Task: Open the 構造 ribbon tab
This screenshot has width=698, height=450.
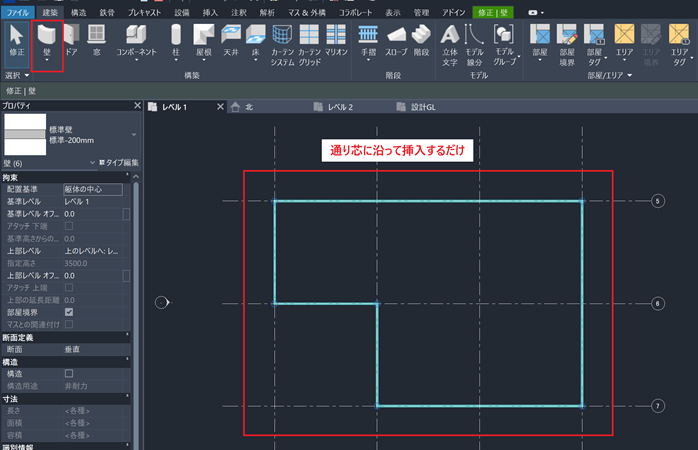Action: pos(78,12)
